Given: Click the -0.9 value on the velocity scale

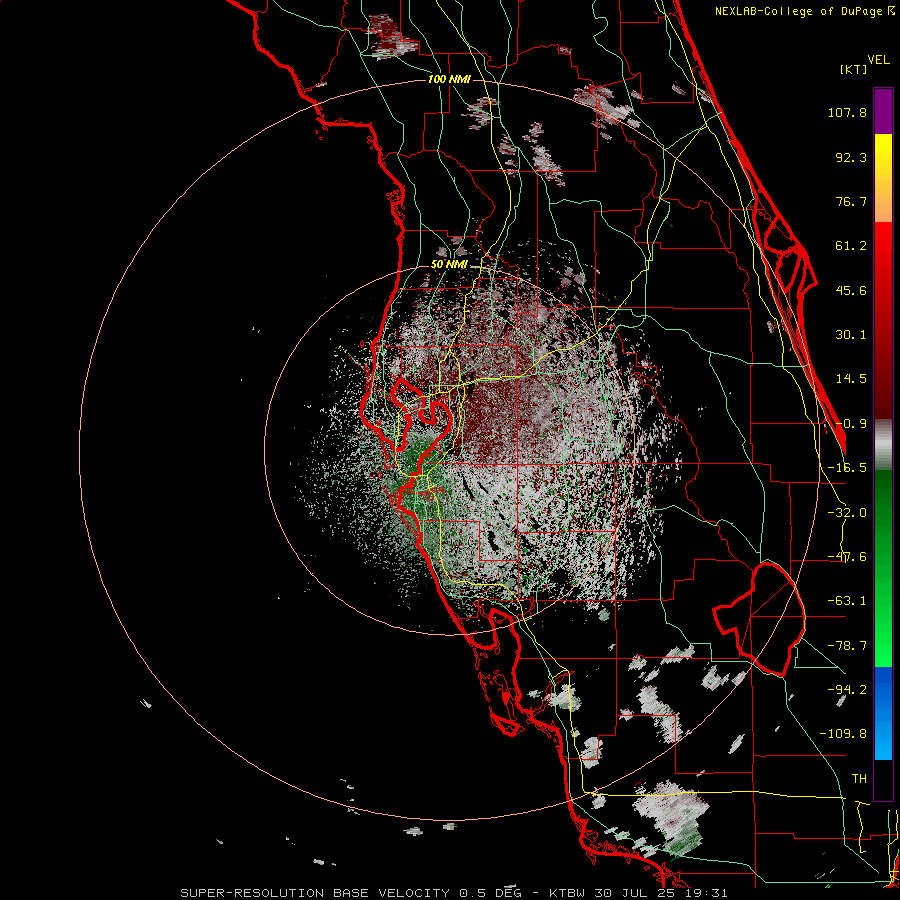Looking at the screenshot, I should pos(851,424).
